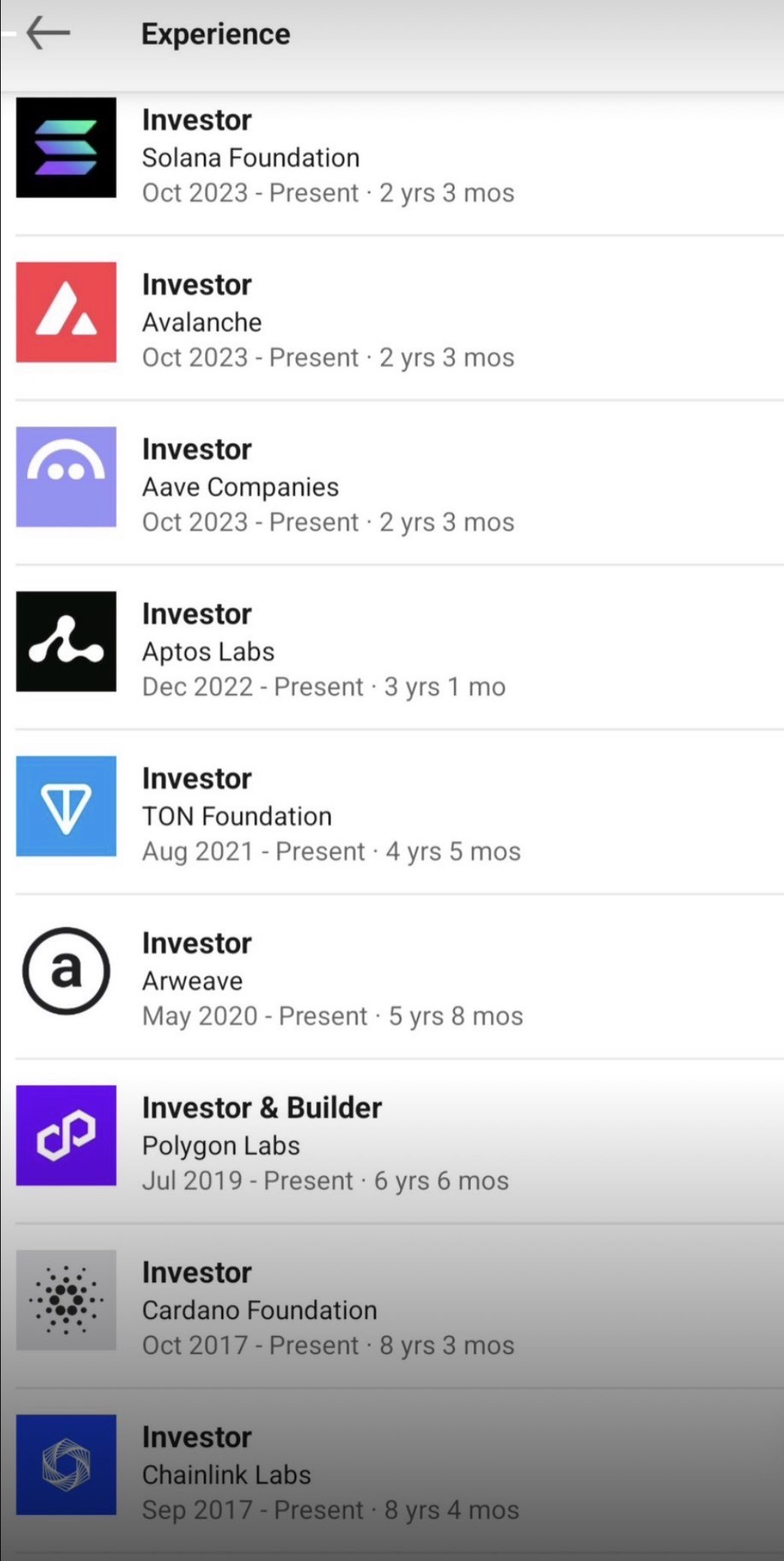
Task: Tap the purple Polygon Labs logo
Action: tap(66, 1136)
